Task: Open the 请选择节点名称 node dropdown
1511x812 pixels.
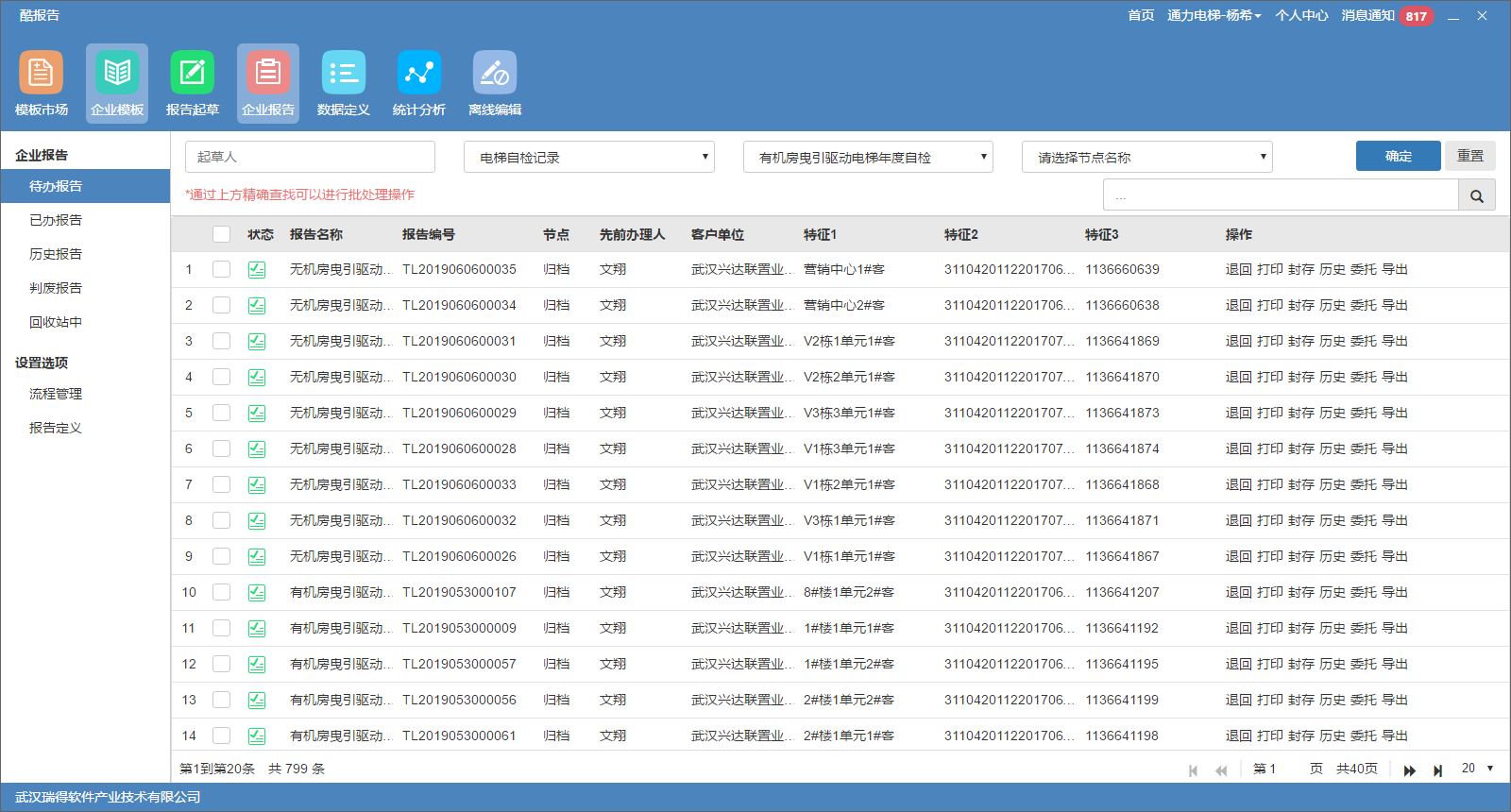Action: click(1146, 157)
